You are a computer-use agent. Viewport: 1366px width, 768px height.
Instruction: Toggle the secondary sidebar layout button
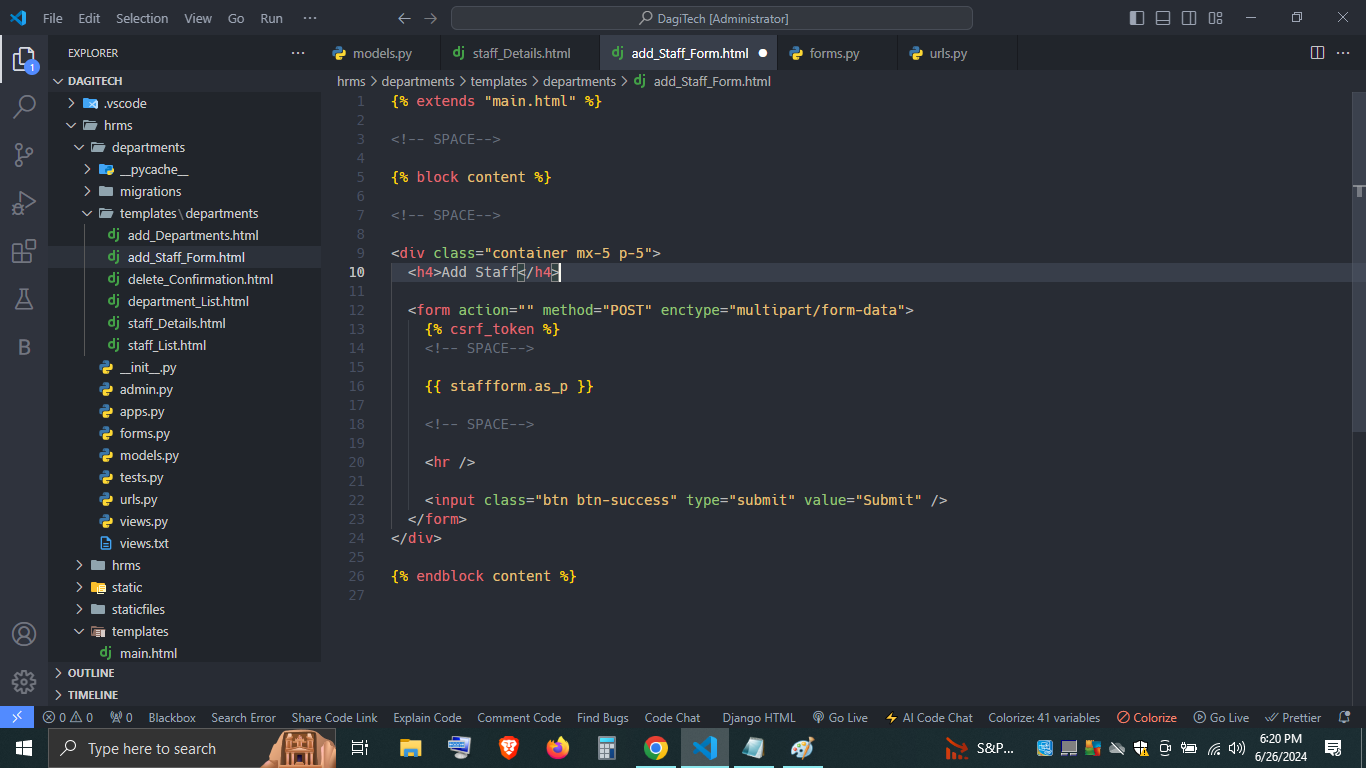click(x=1189, y=18)
